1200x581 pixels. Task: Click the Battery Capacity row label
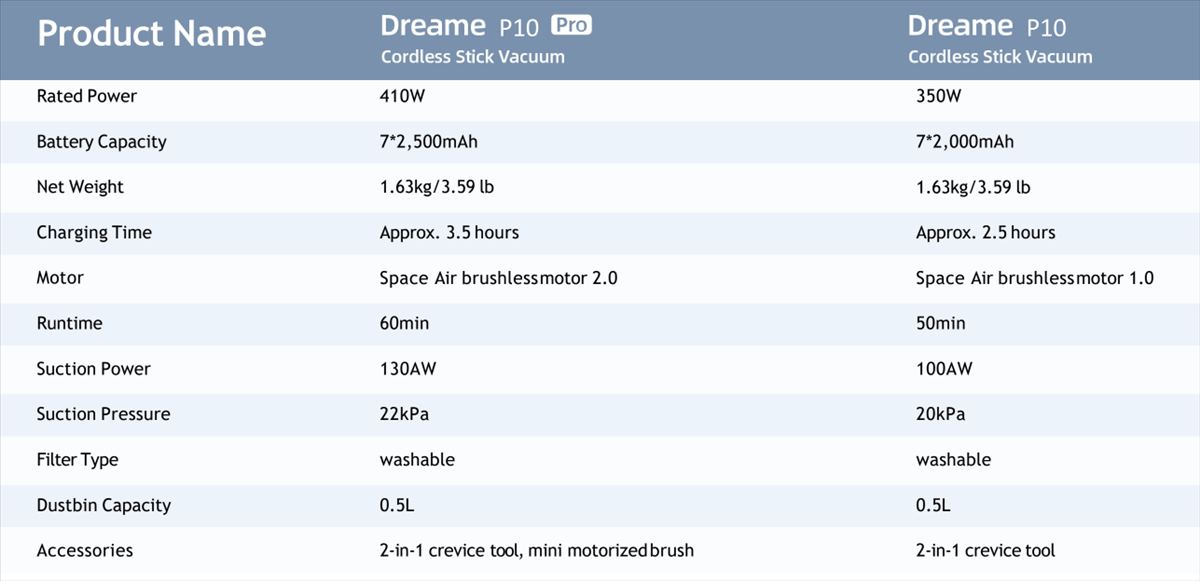click(x=101, y=142)
